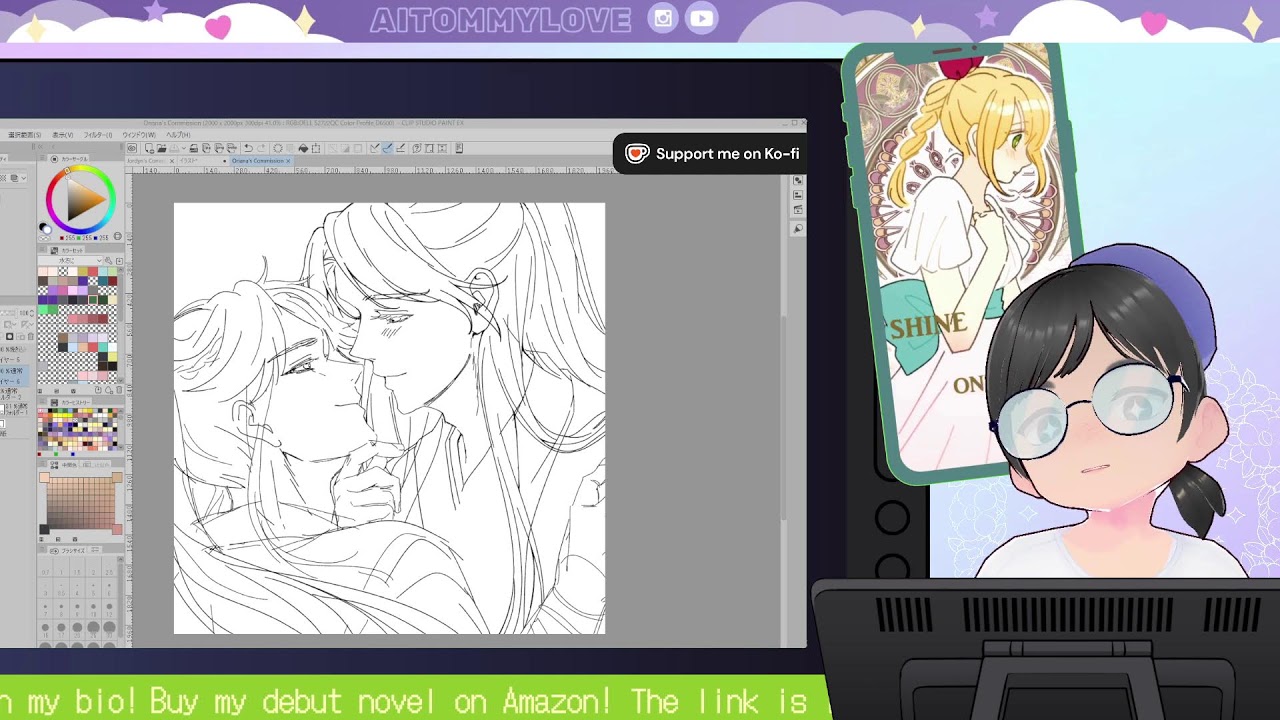Create a new canvas with New icon
This screenshot has width=1280, height=720.
149,148
